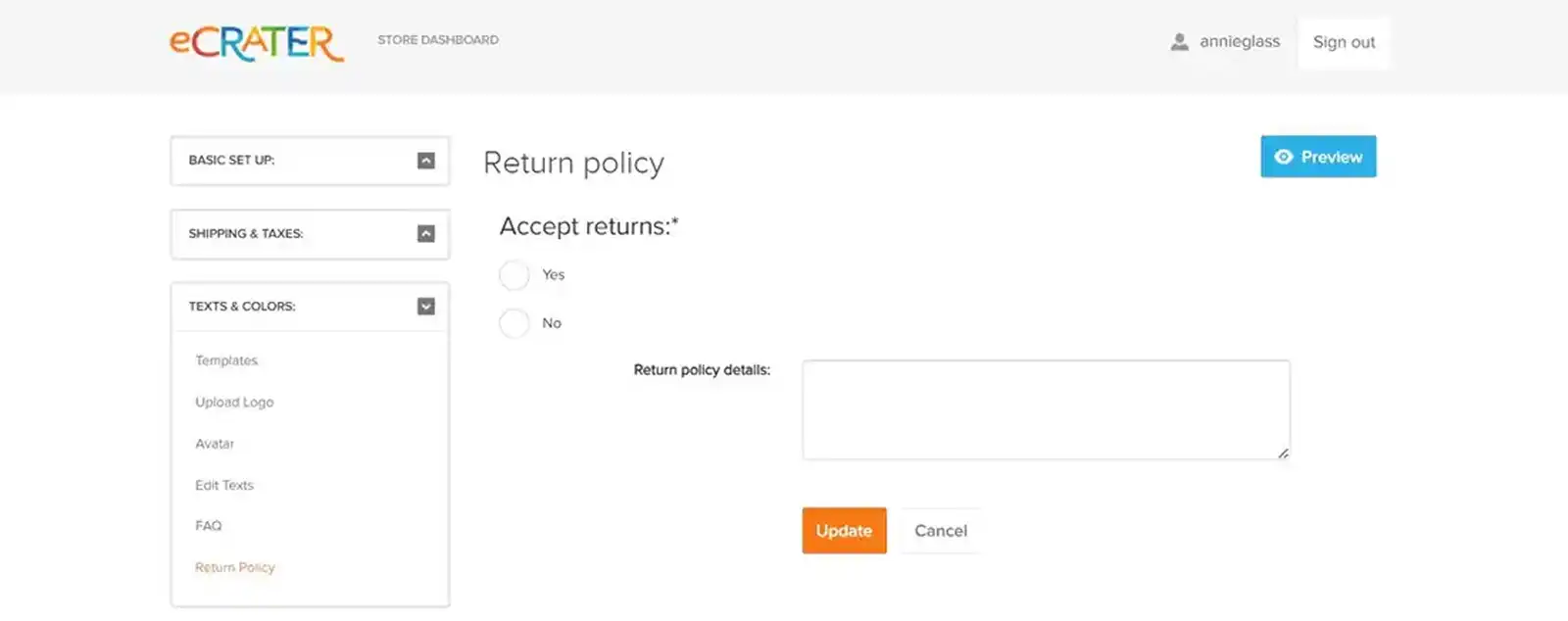The image size is (1568, 621).
Task: Click the eCRATER logo
Action: 256,42
